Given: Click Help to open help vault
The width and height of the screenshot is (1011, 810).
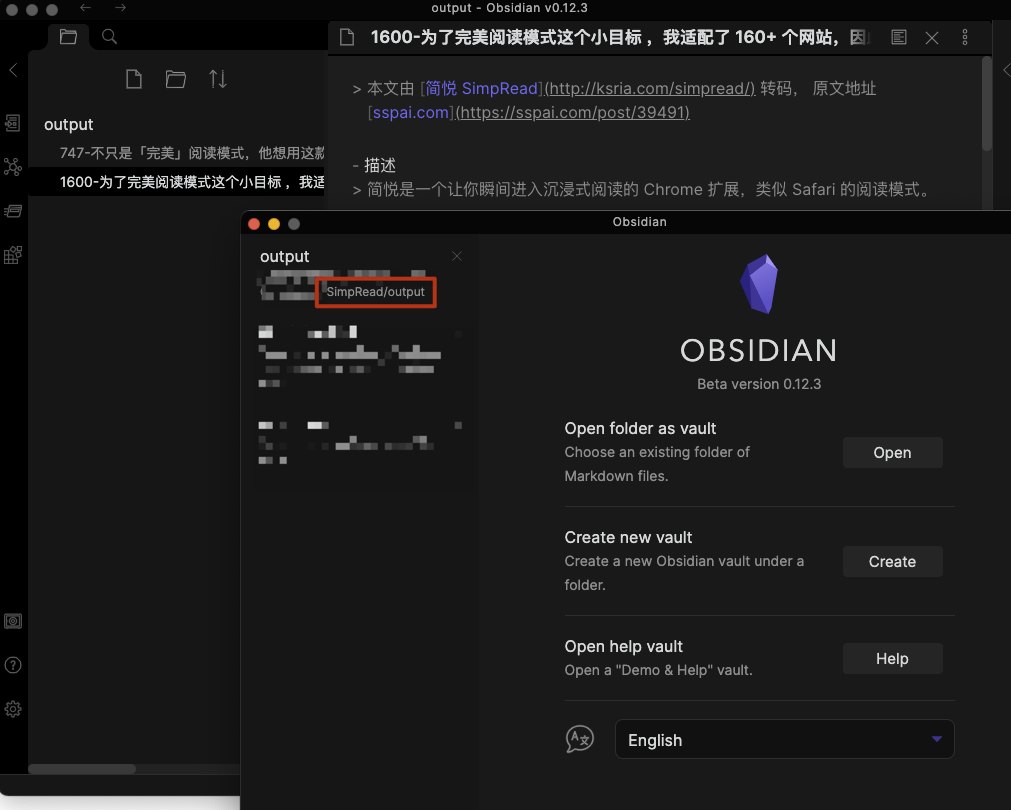Looking at the screenshot, I should (892, 658).
